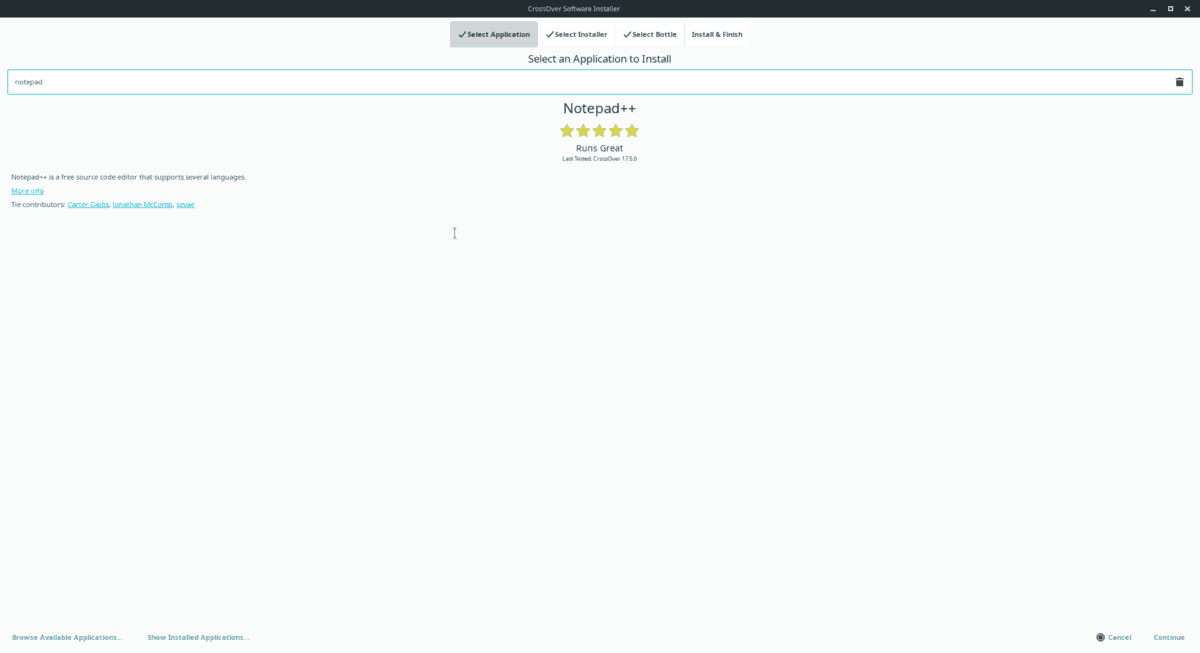Click the fifth star of the rating

[631, 130]
